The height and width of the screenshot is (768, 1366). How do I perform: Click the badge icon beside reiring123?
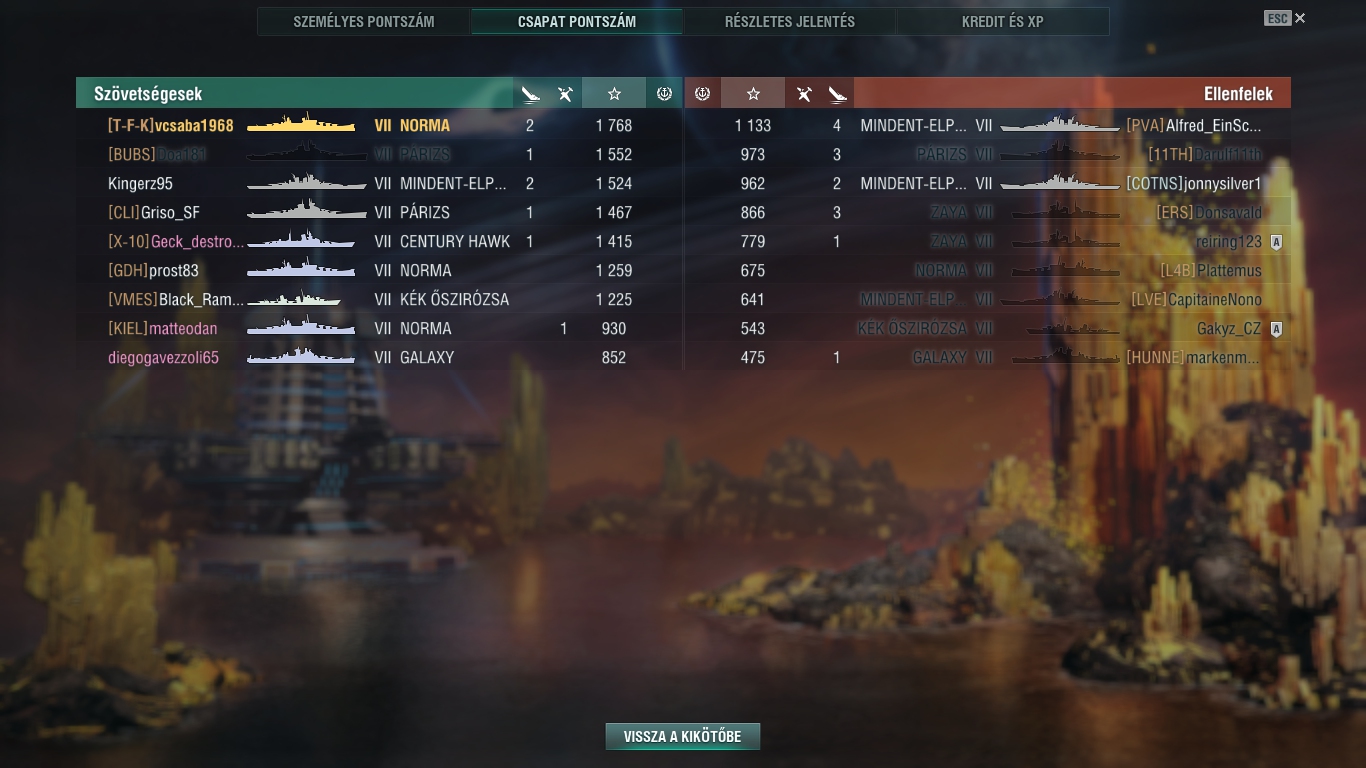tap(1276, 241)
